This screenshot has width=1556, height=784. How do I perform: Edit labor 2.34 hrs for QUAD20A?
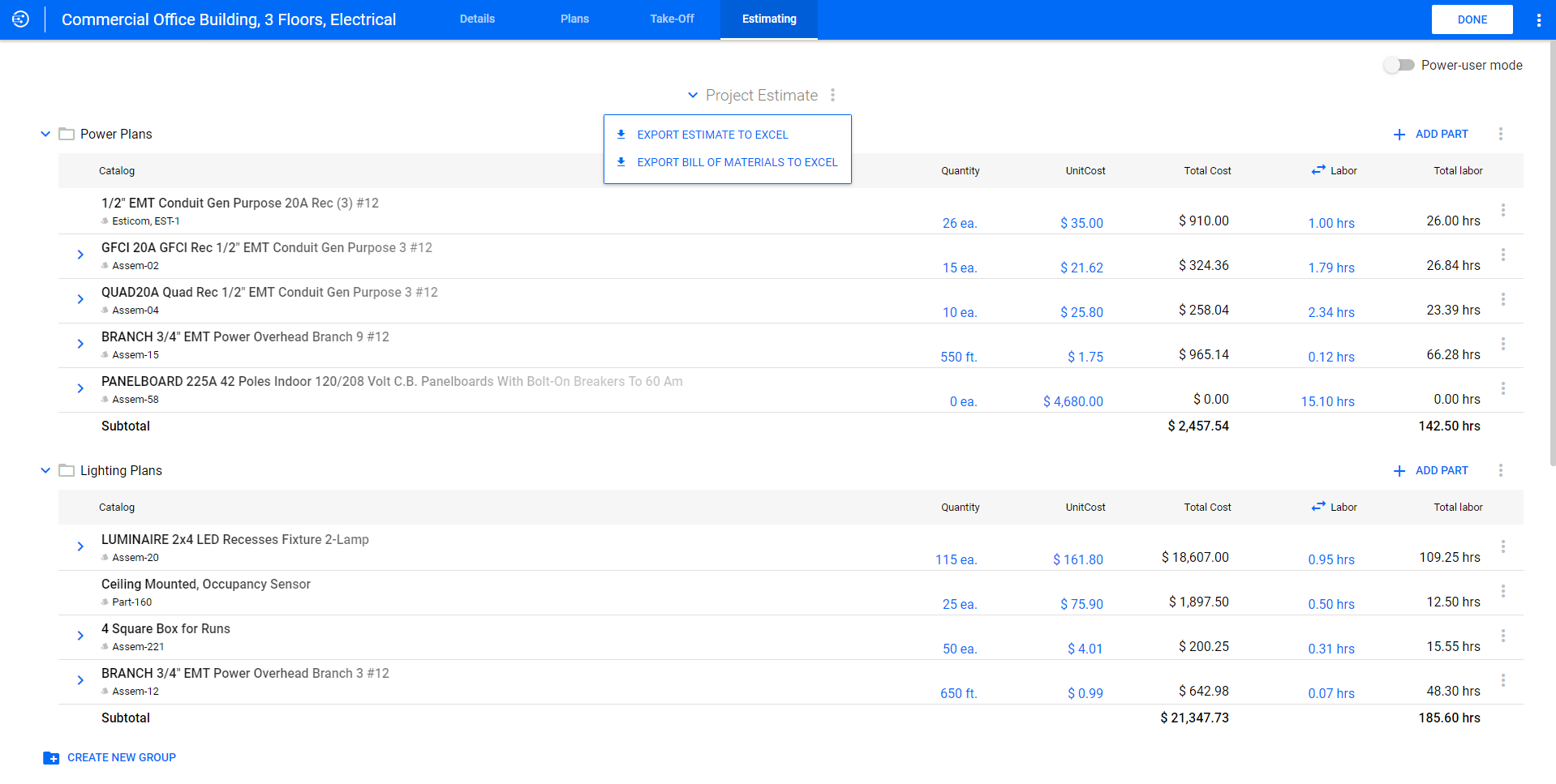click(1331, 312)
